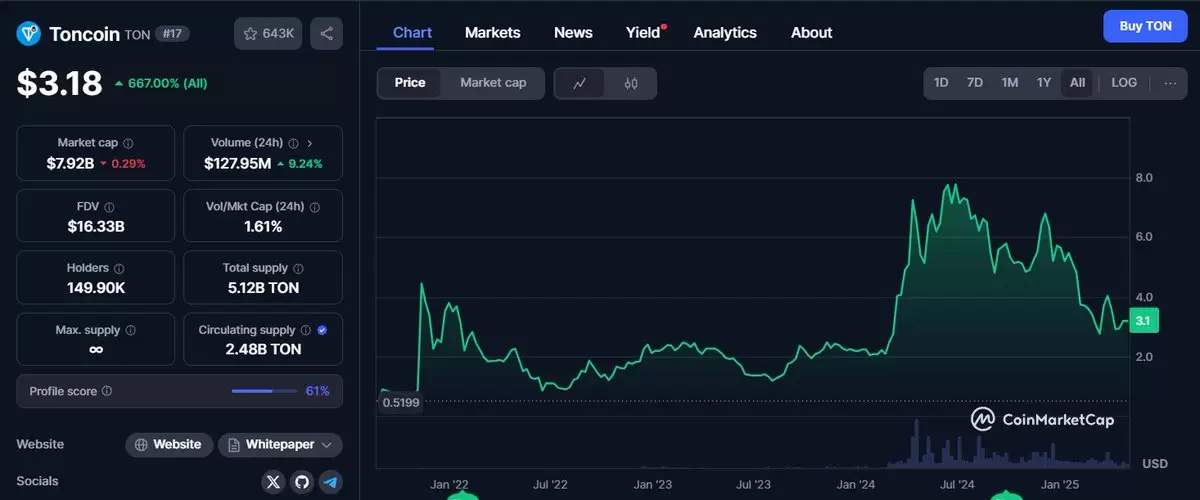Click the 149.90K holders value
The image size is (1200, 500).
click(96, 288)
